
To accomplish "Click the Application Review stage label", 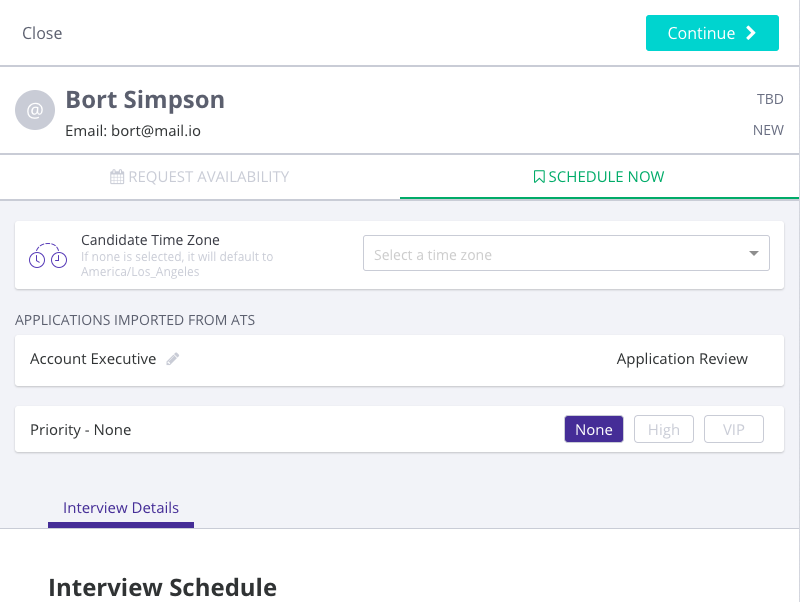I will pos(682,359).
